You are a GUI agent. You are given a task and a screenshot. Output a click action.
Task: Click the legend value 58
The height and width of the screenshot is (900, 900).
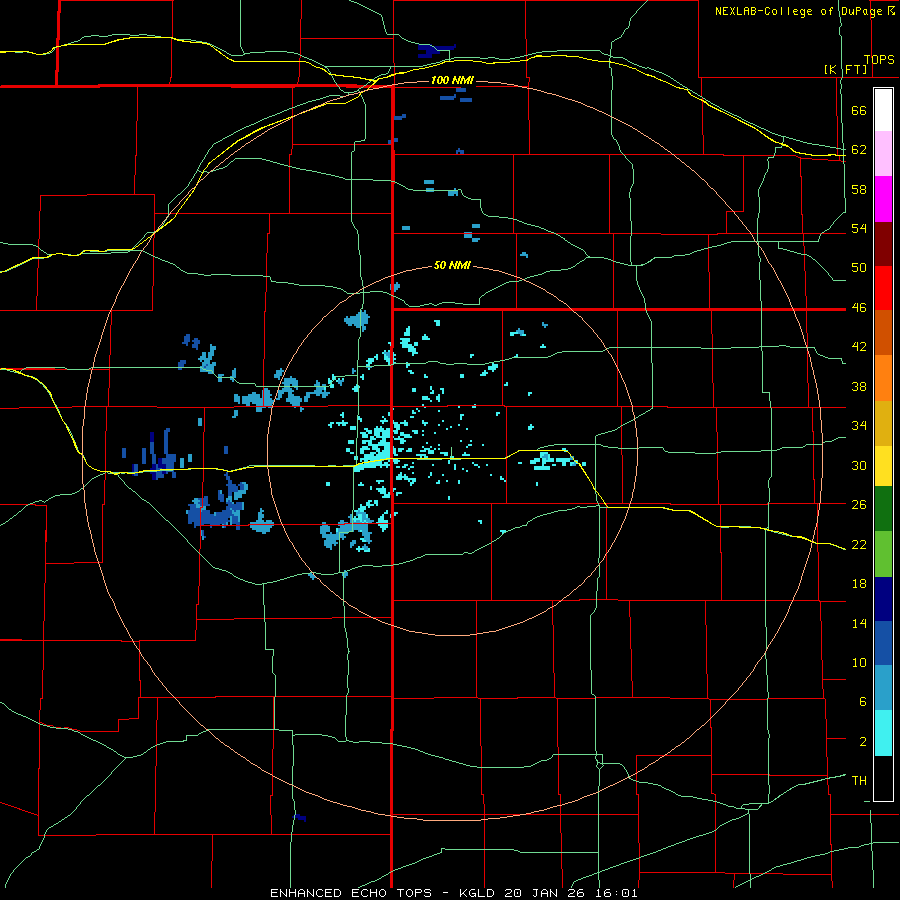(x=859, y=189)
